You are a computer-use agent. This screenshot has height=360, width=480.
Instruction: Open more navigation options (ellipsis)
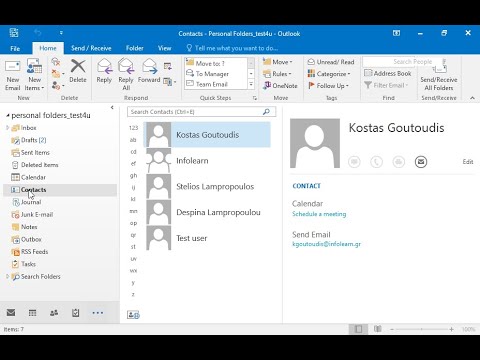[98, 313]
